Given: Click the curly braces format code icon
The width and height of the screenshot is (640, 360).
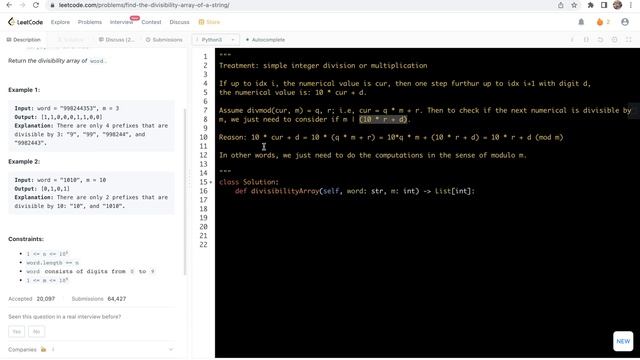Looking at the screenshot, I should pos(586,40).
